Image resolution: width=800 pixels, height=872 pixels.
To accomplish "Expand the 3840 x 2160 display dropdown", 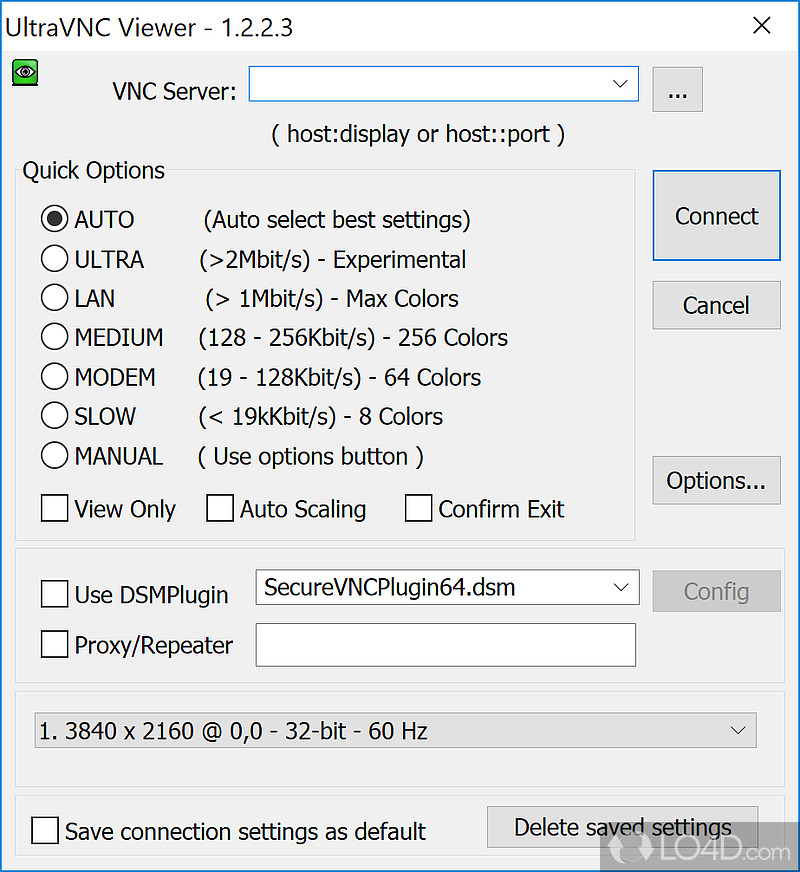I will pyautogui.click(x=738, y=731).
